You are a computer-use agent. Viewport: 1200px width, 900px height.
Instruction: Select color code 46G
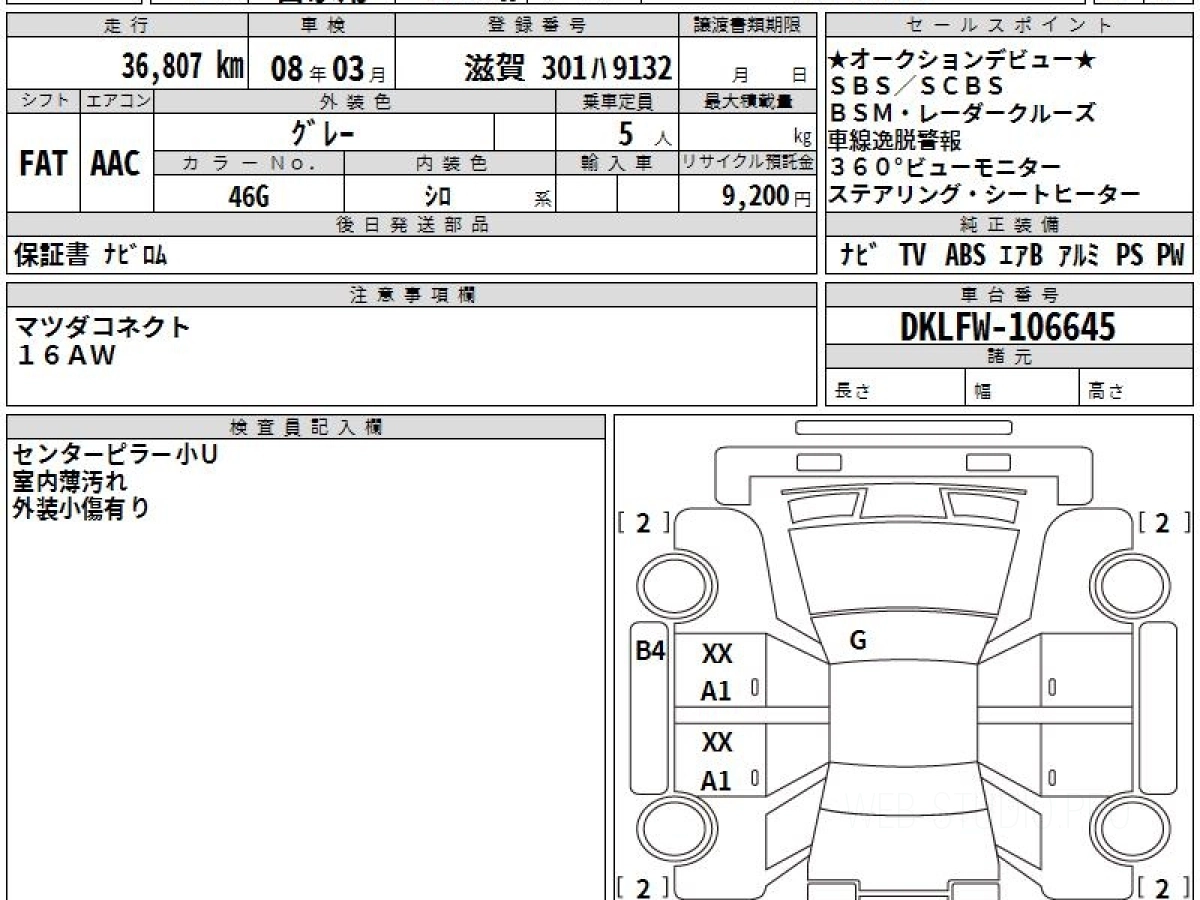pos(249,196)
